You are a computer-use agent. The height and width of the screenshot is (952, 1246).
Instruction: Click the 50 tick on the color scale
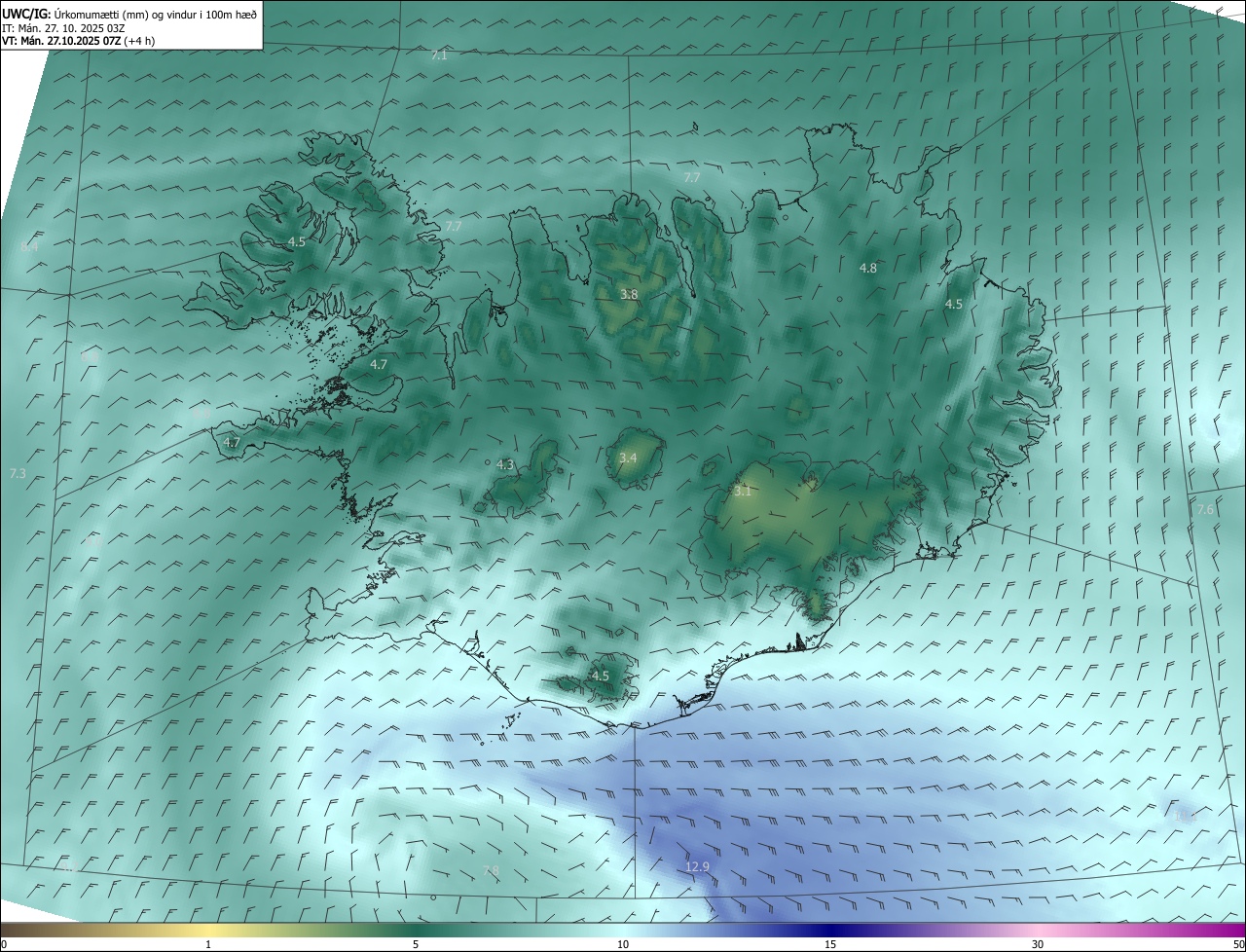[x=1238, y=944]
